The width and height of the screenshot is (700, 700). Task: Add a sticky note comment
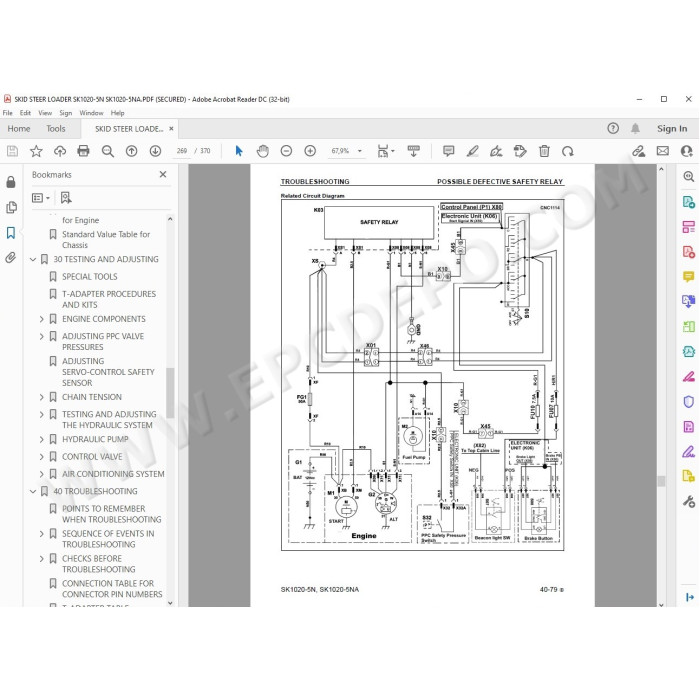[x=449, y=151]
